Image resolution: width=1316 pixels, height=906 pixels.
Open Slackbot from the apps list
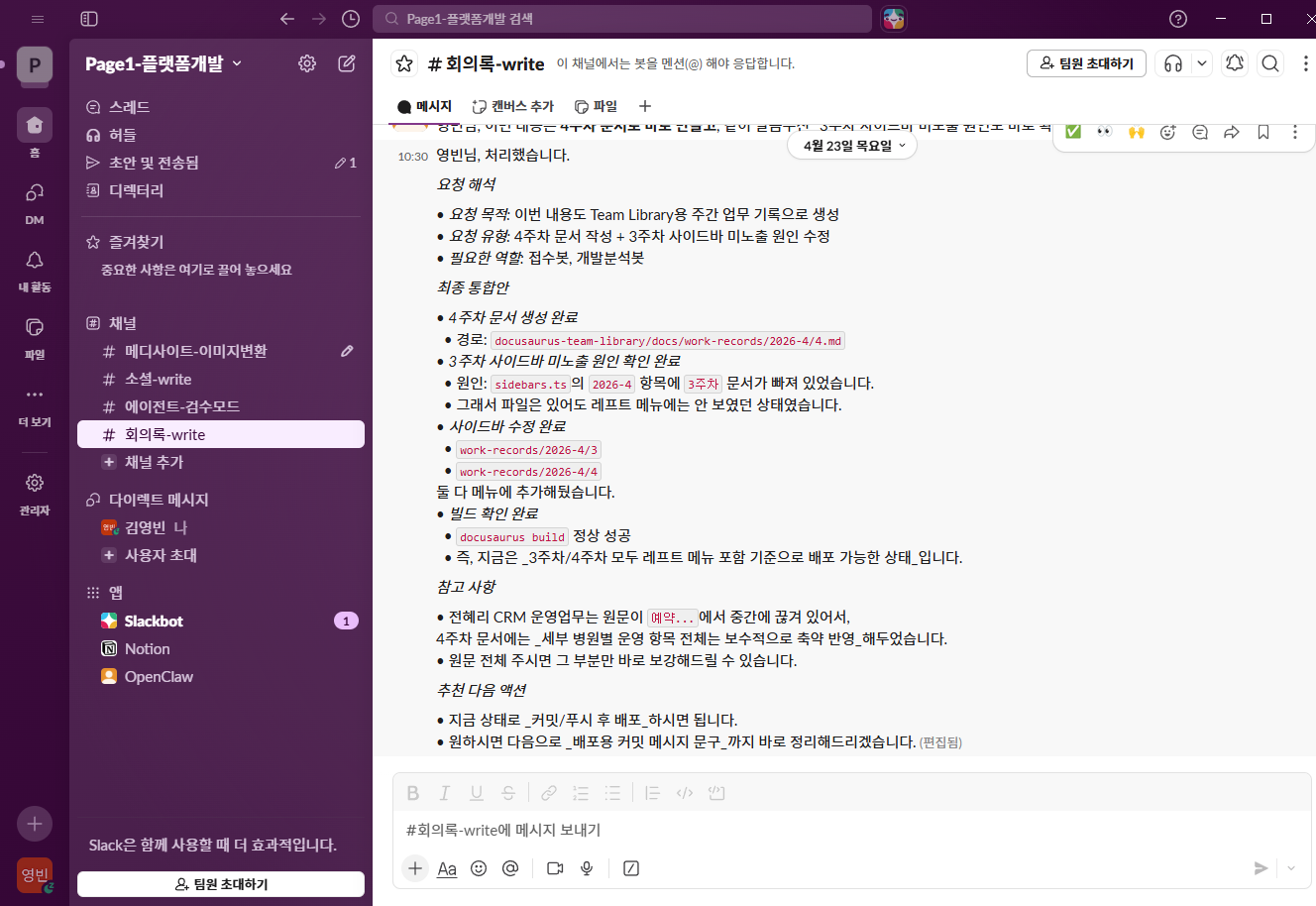pyautogui.click(x=156, y=621)
